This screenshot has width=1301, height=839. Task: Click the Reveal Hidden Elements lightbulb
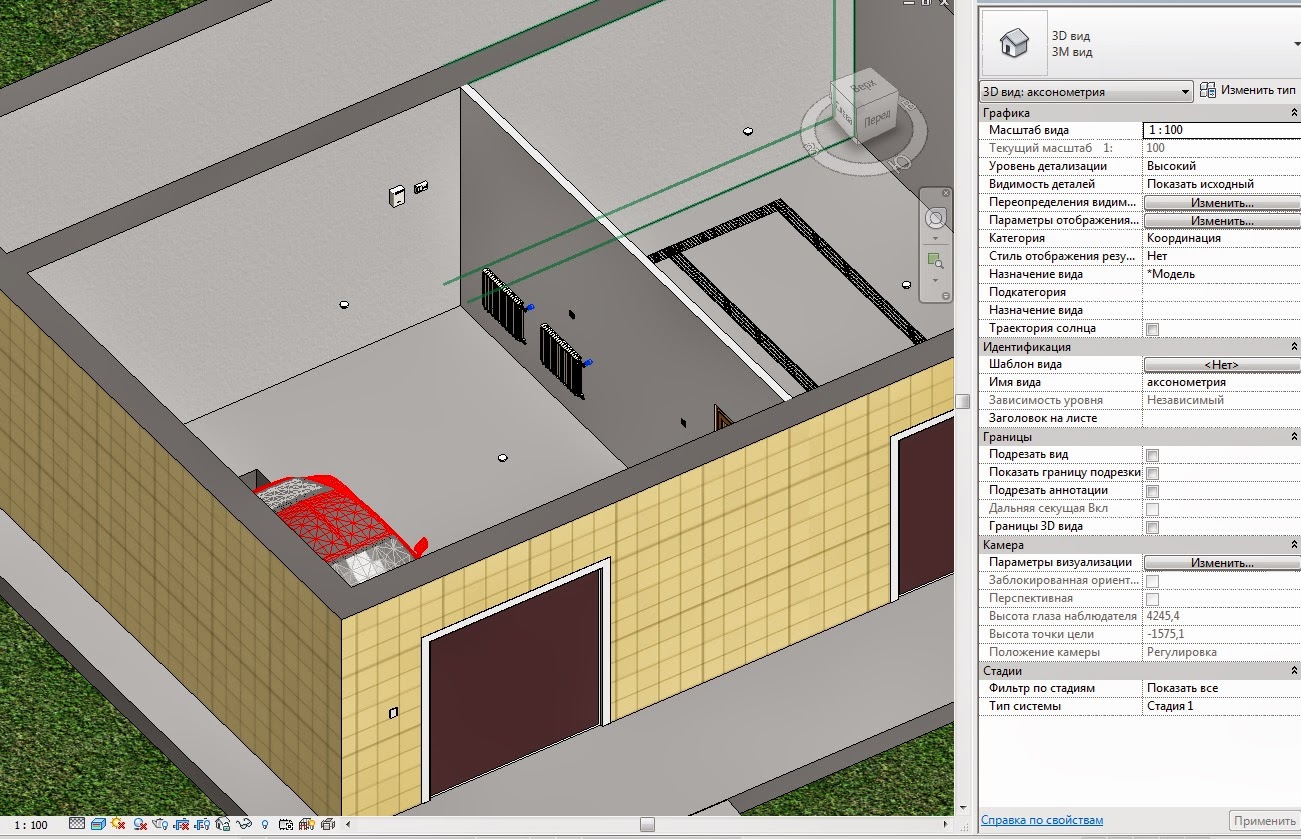click(265, 825)
